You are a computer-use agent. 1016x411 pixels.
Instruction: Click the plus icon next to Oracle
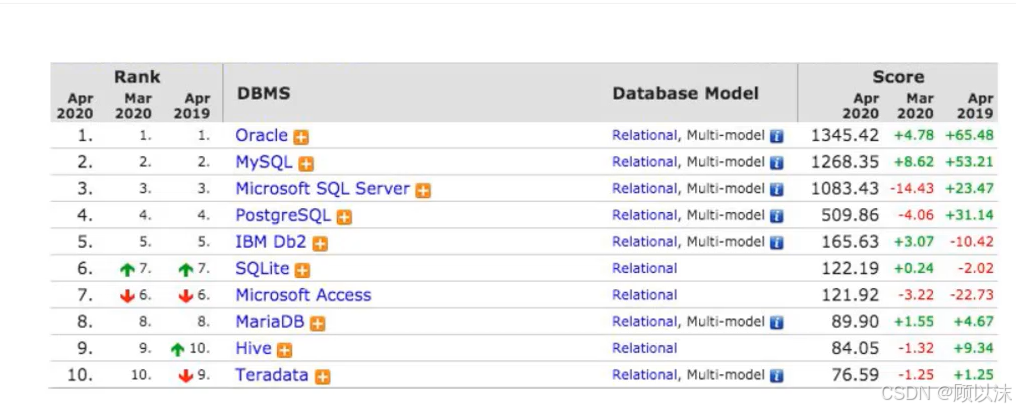click(x=301, y=137)
